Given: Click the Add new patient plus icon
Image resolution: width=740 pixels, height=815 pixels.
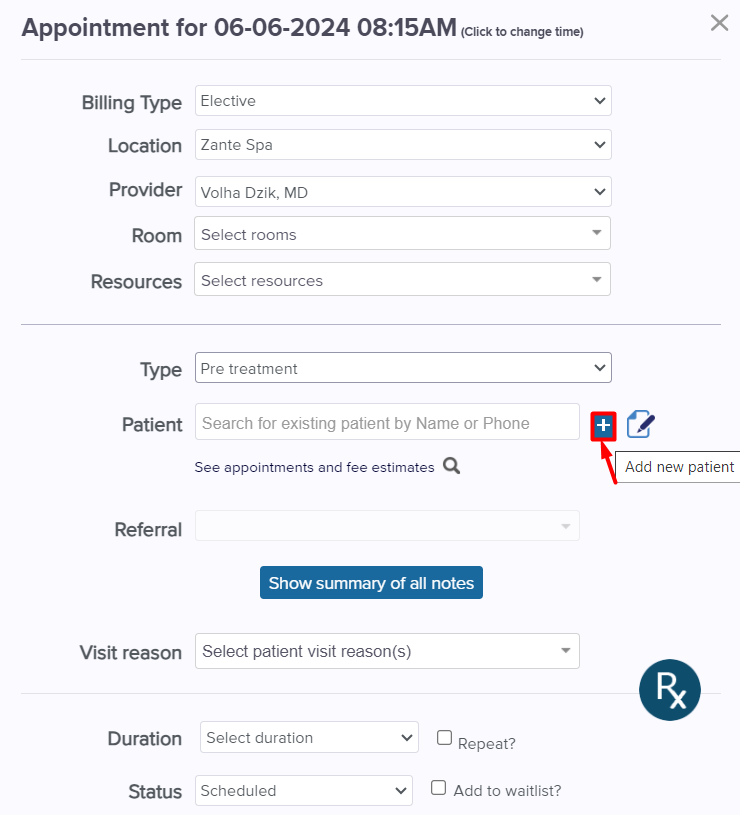Looking at the screenshot, I should coord(603,426).
